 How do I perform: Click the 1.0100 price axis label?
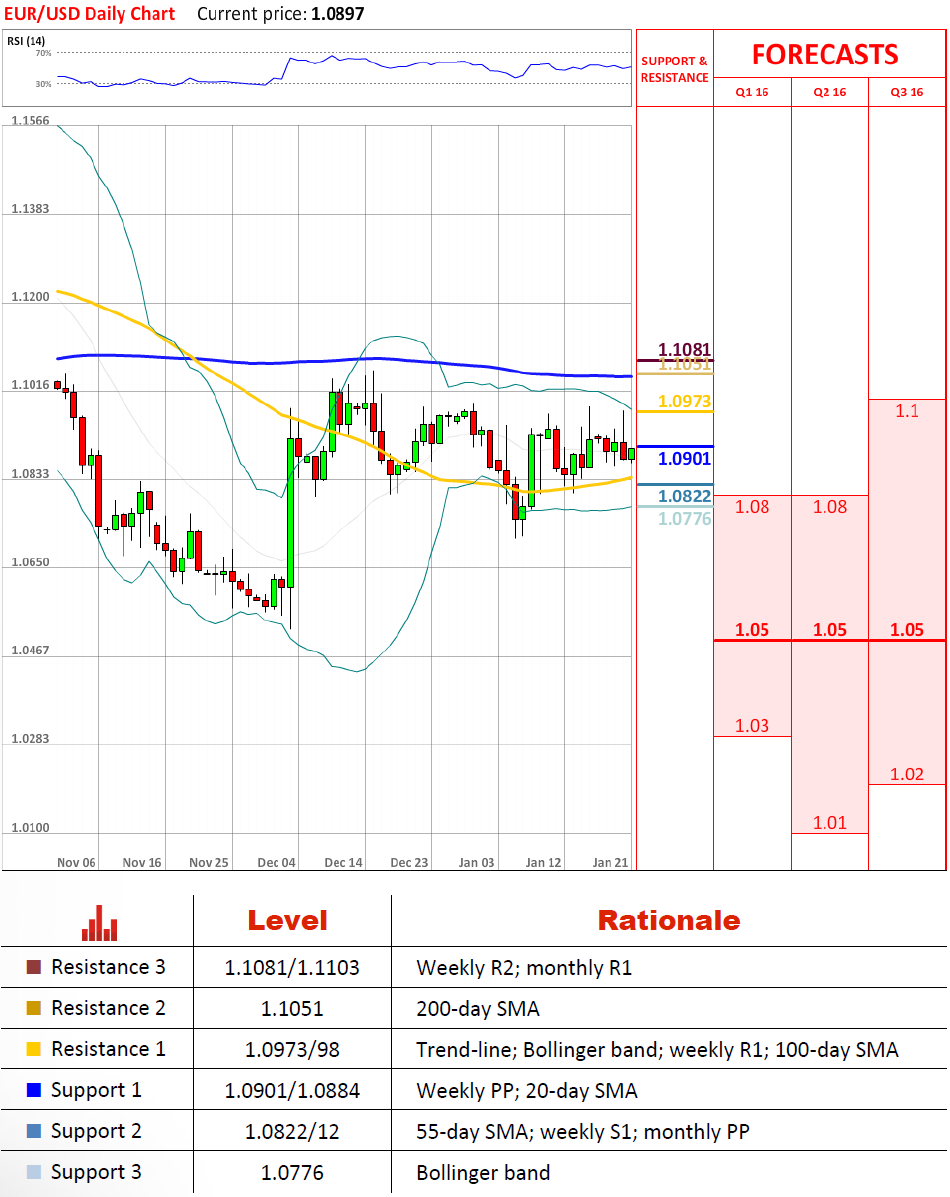point(31,828)
